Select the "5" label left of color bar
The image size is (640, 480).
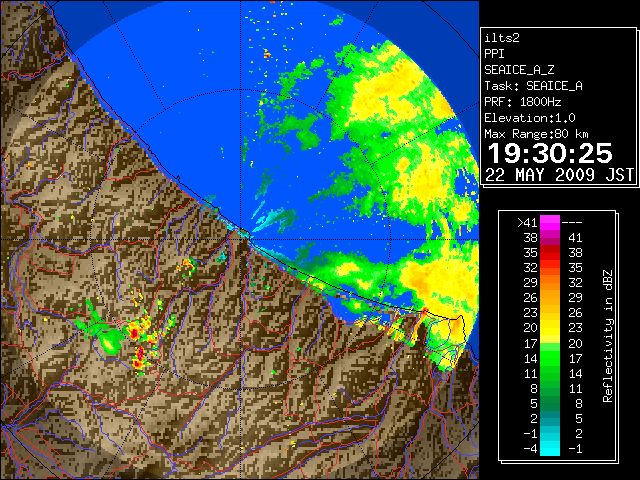(x=534, y=403)
